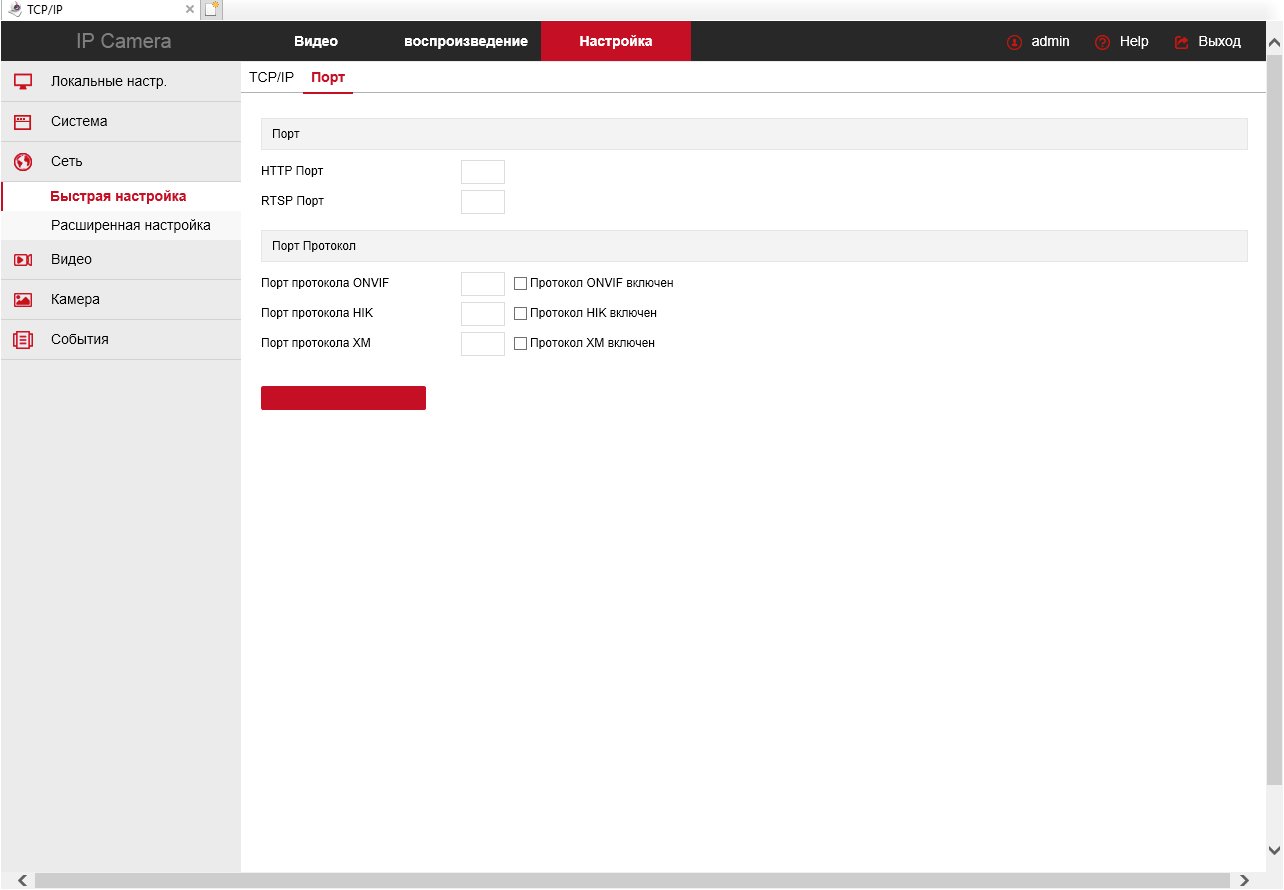
Task: Enable the Протокол ONVIF включен checkbox
Action: pyautogui.click(x=520, y=284)
